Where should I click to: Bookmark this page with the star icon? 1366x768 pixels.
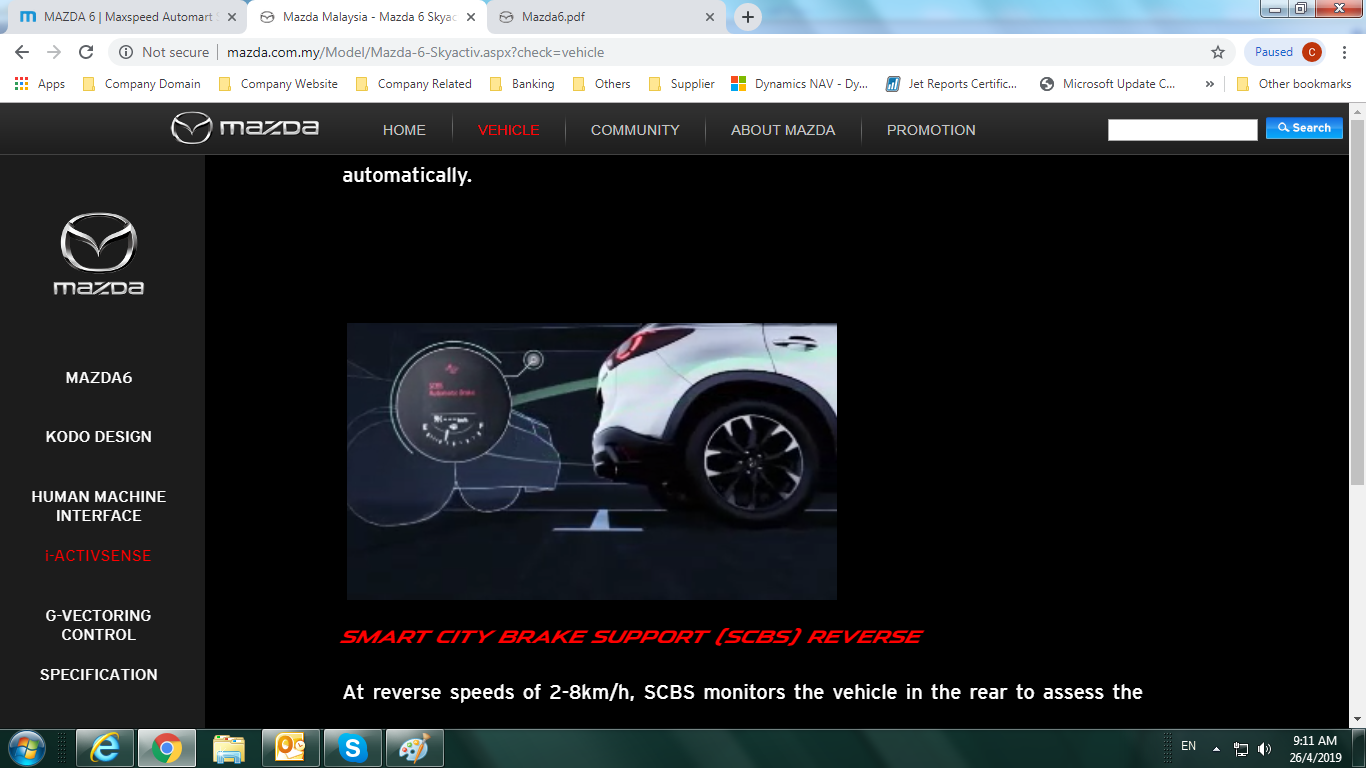pos(1218,52)
